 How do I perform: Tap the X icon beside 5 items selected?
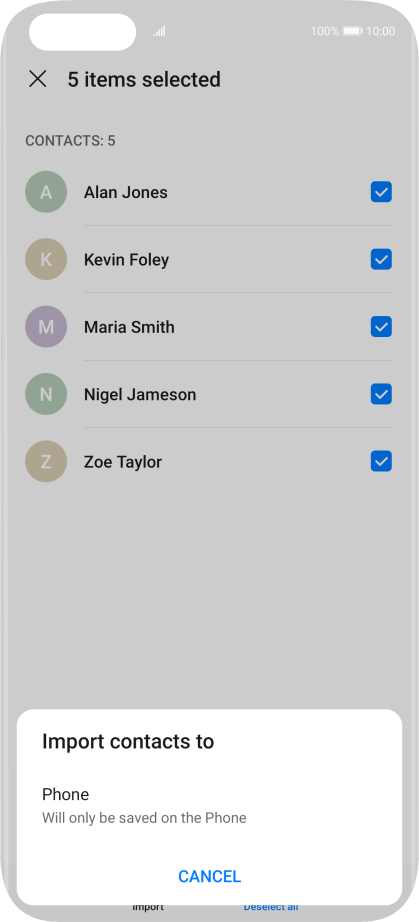pos(38,79)
